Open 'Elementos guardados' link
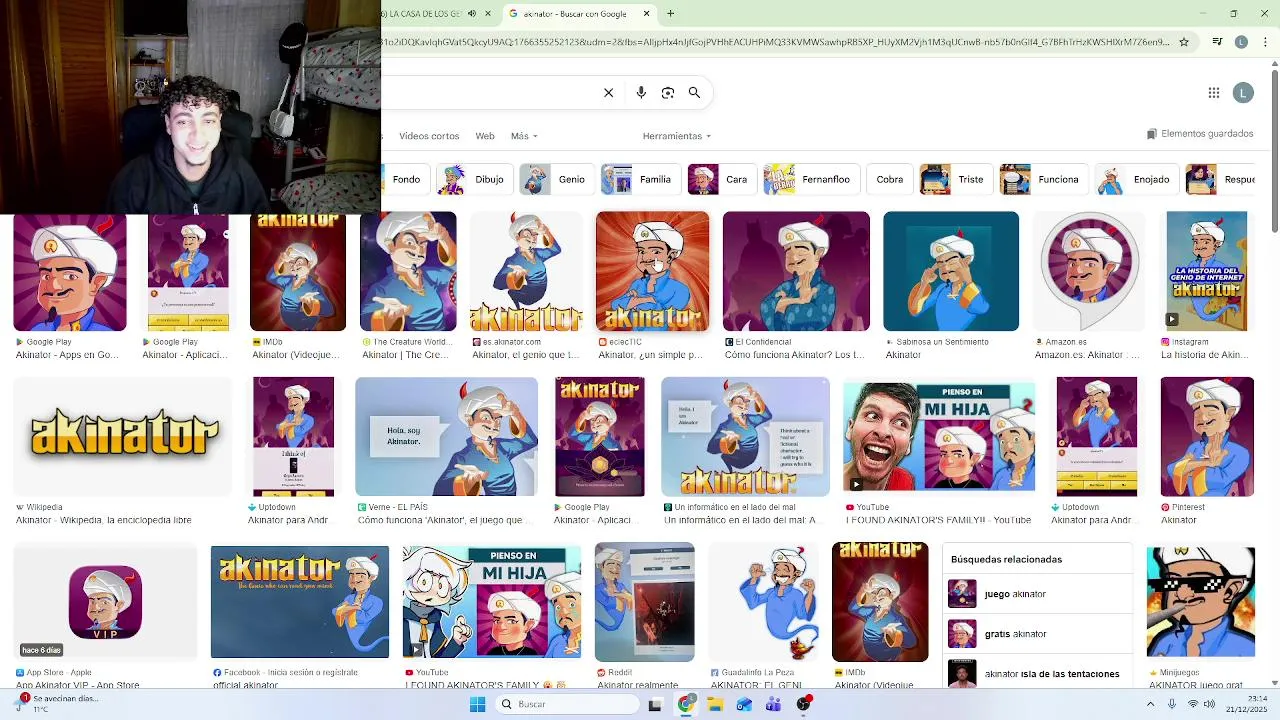 click(1200, 134)
